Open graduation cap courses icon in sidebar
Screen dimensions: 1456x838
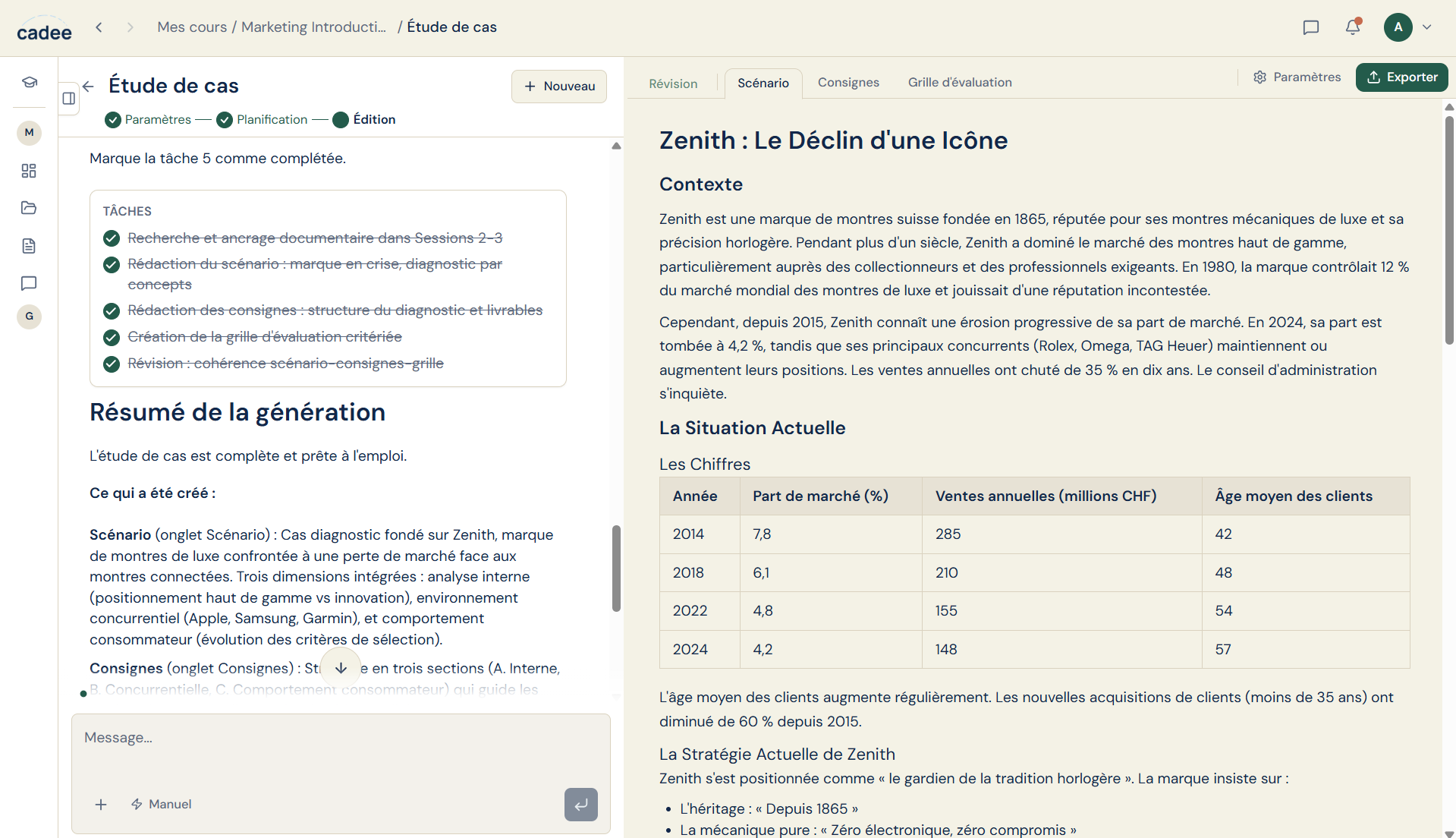(29, 82)
